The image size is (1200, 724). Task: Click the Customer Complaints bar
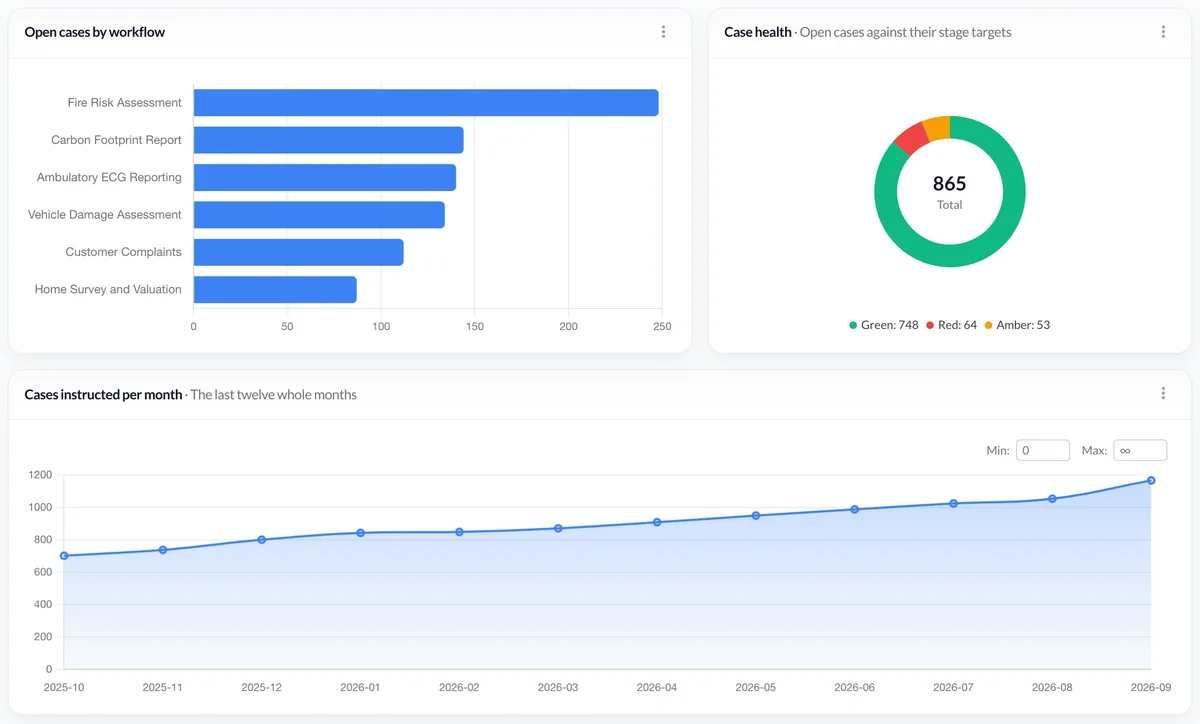point(299,252)
